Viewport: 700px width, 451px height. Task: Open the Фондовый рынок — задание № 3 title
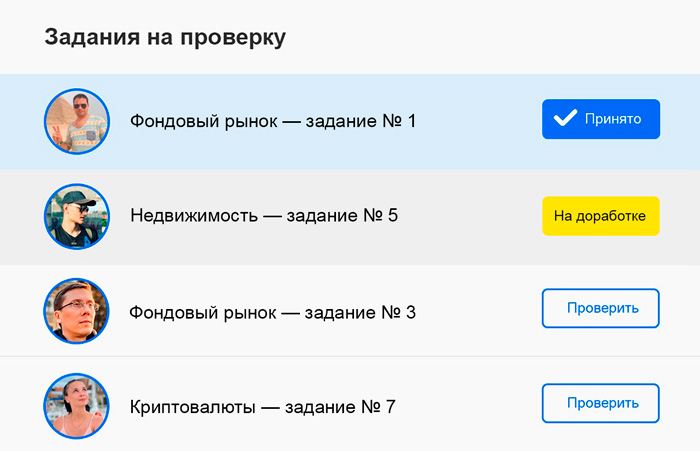272,312
